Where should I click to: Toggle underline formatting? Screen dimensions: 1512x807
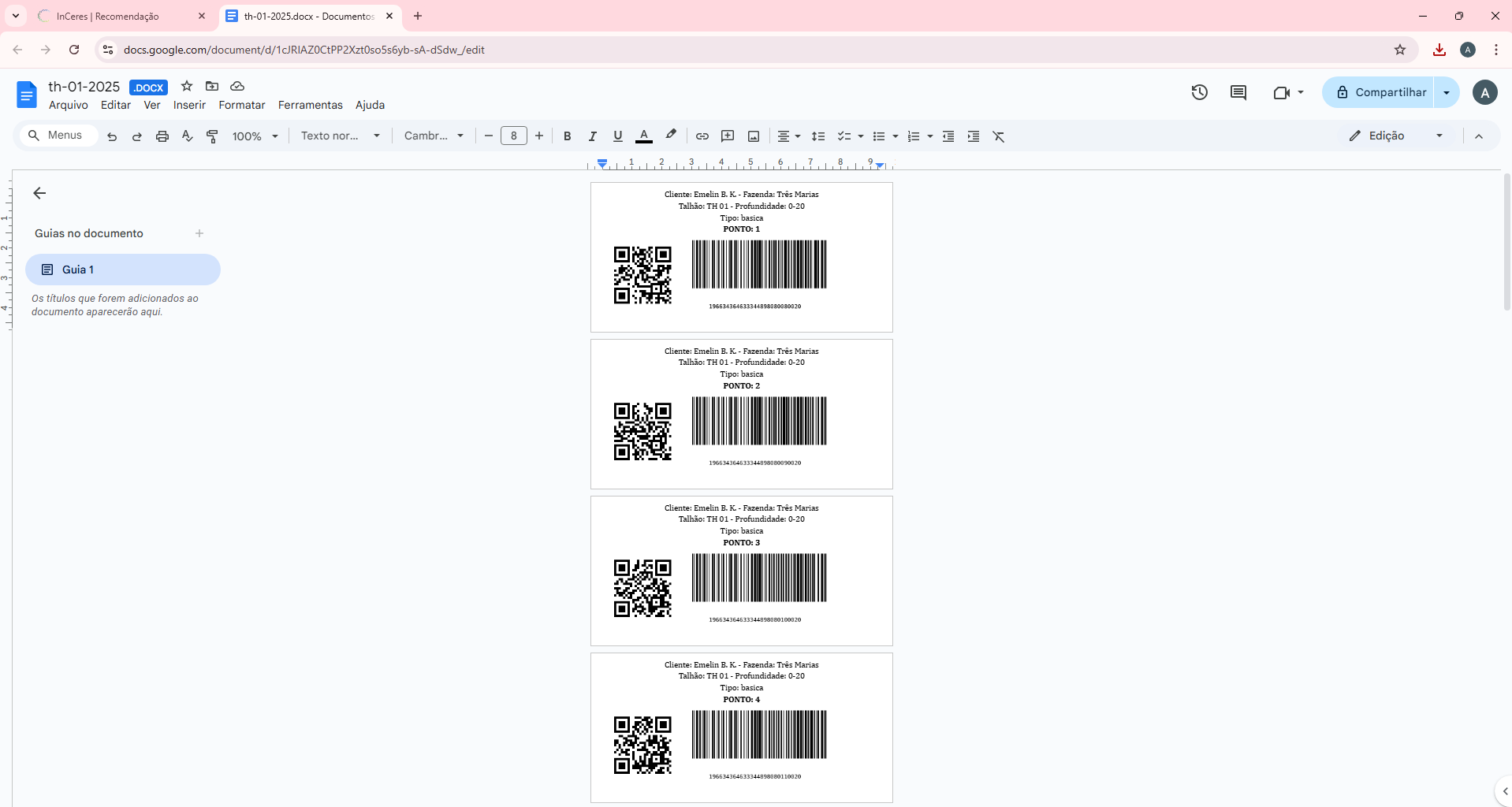click(618, 136)
